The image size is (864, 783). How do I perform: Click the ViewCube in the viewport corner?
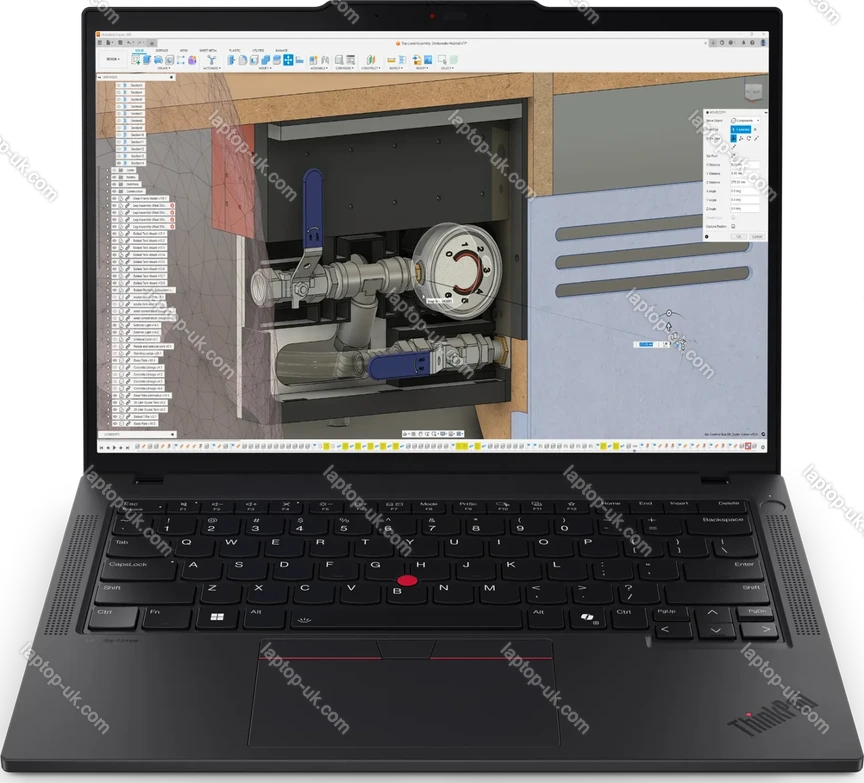[x=750, y=91]
